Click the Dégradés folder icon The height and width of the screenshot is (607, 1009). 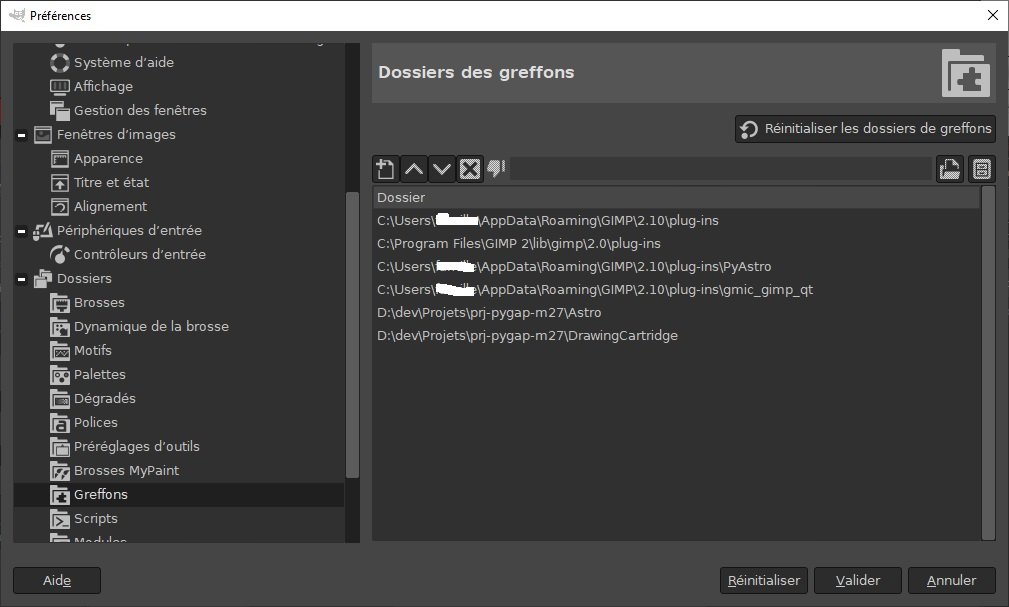(x=60, y=398)
